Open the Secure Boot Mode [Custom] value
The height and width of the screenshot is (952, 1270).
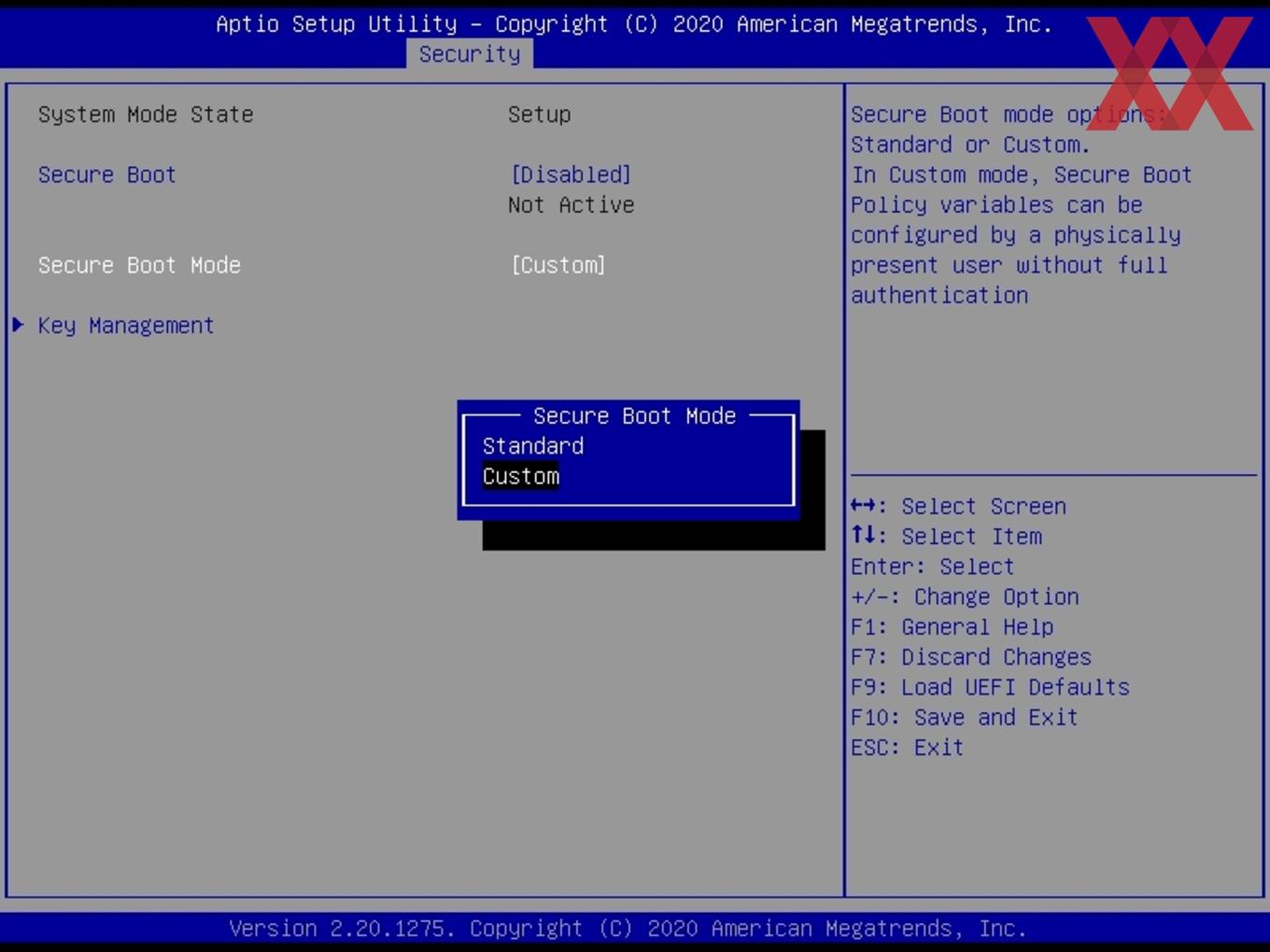(558, 265)
